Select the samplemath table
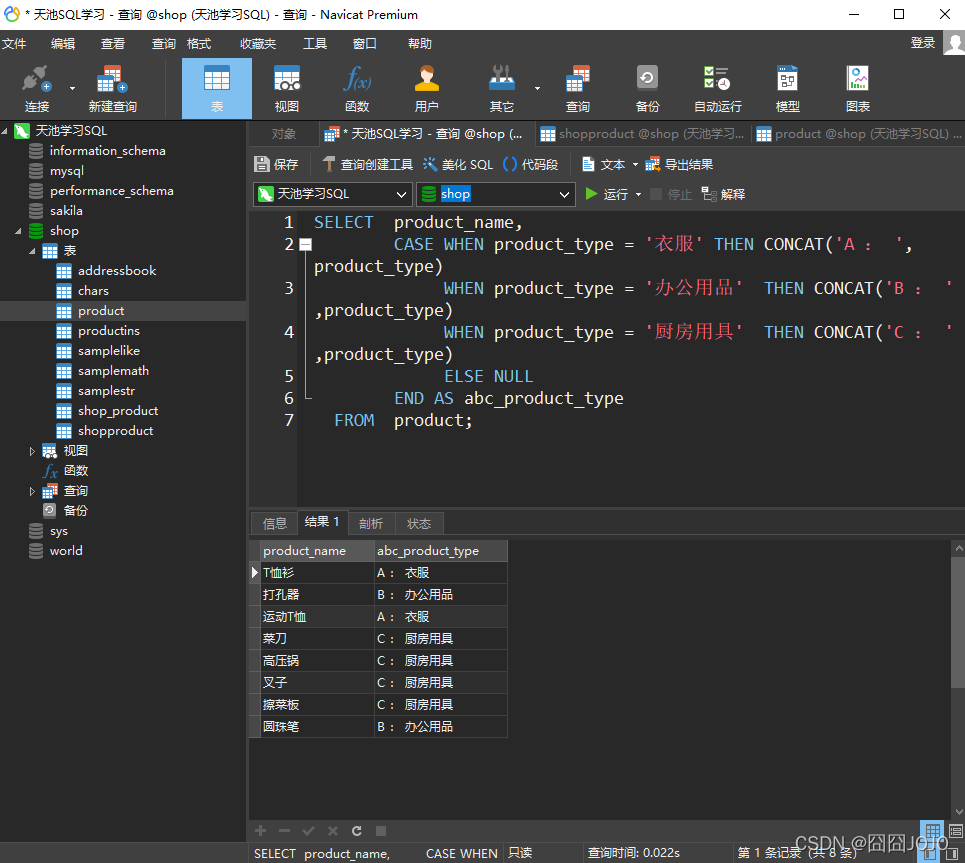 [x=113, y=371]
